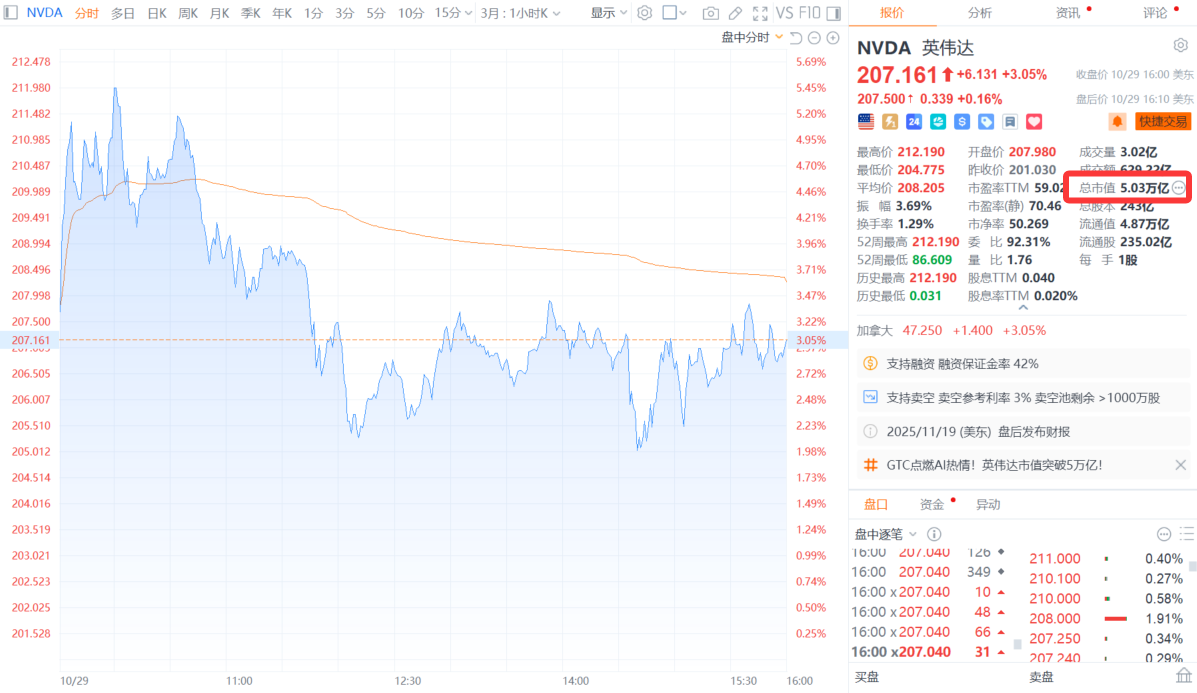1197x693 pixels.
Task: Select the 盘口 order book tab
Action: pos(876,504)
